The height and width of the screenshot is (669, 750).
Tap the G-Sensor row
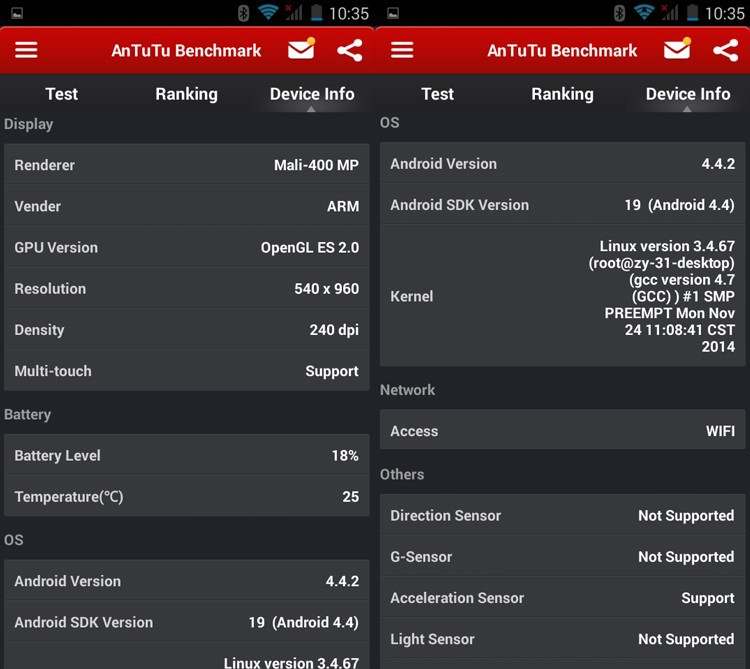[562, 557]
